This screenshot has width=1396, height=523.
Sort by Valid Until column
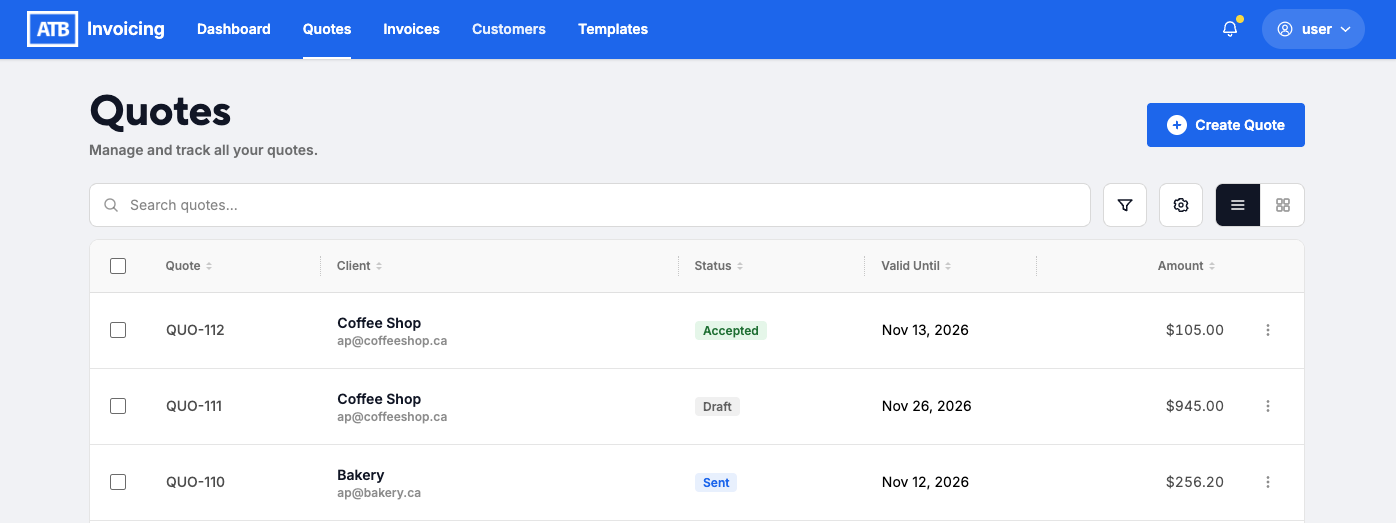tap(916, 266)
